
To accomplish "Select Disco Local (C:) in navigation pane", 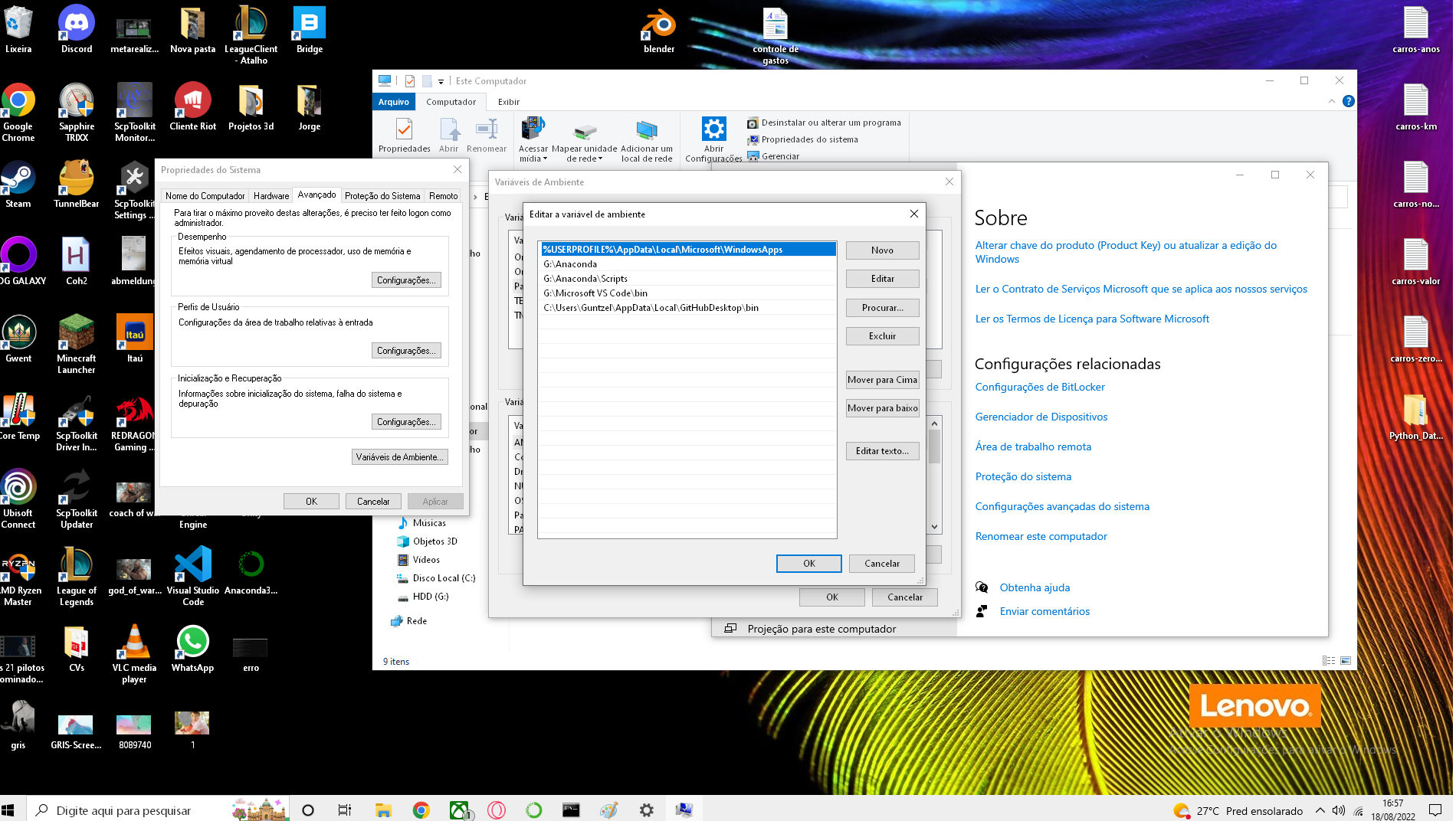I will (x=443, y=578).
